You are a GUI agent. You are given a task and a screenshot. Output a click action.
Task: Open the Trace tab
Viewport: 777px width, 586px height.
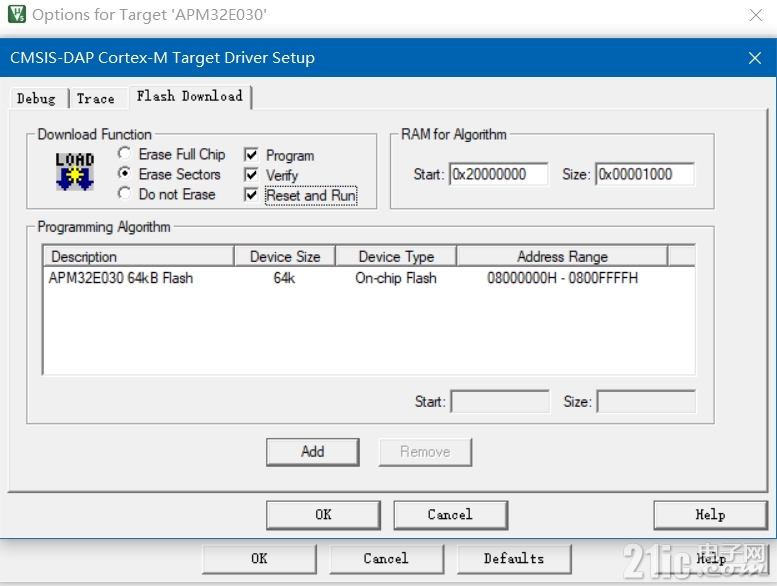click(x=96, y=99)
